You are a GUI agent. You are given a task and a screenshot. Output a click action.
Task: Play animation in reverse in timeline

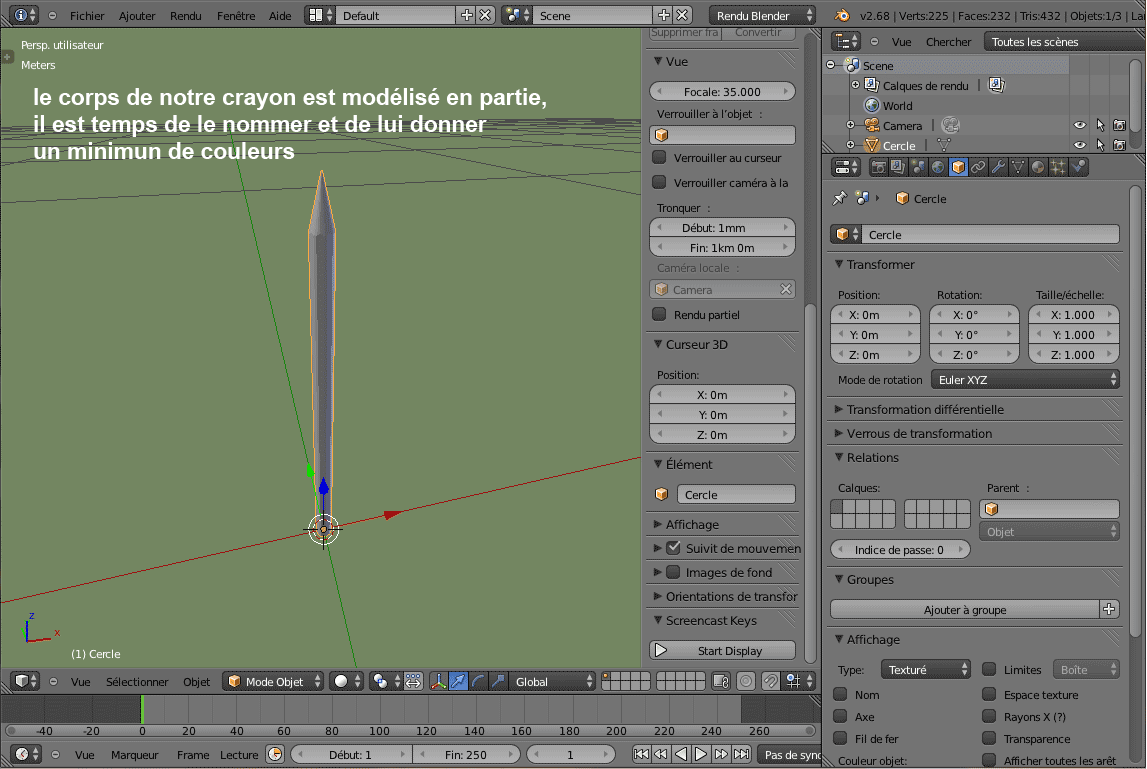click(681, 754)
